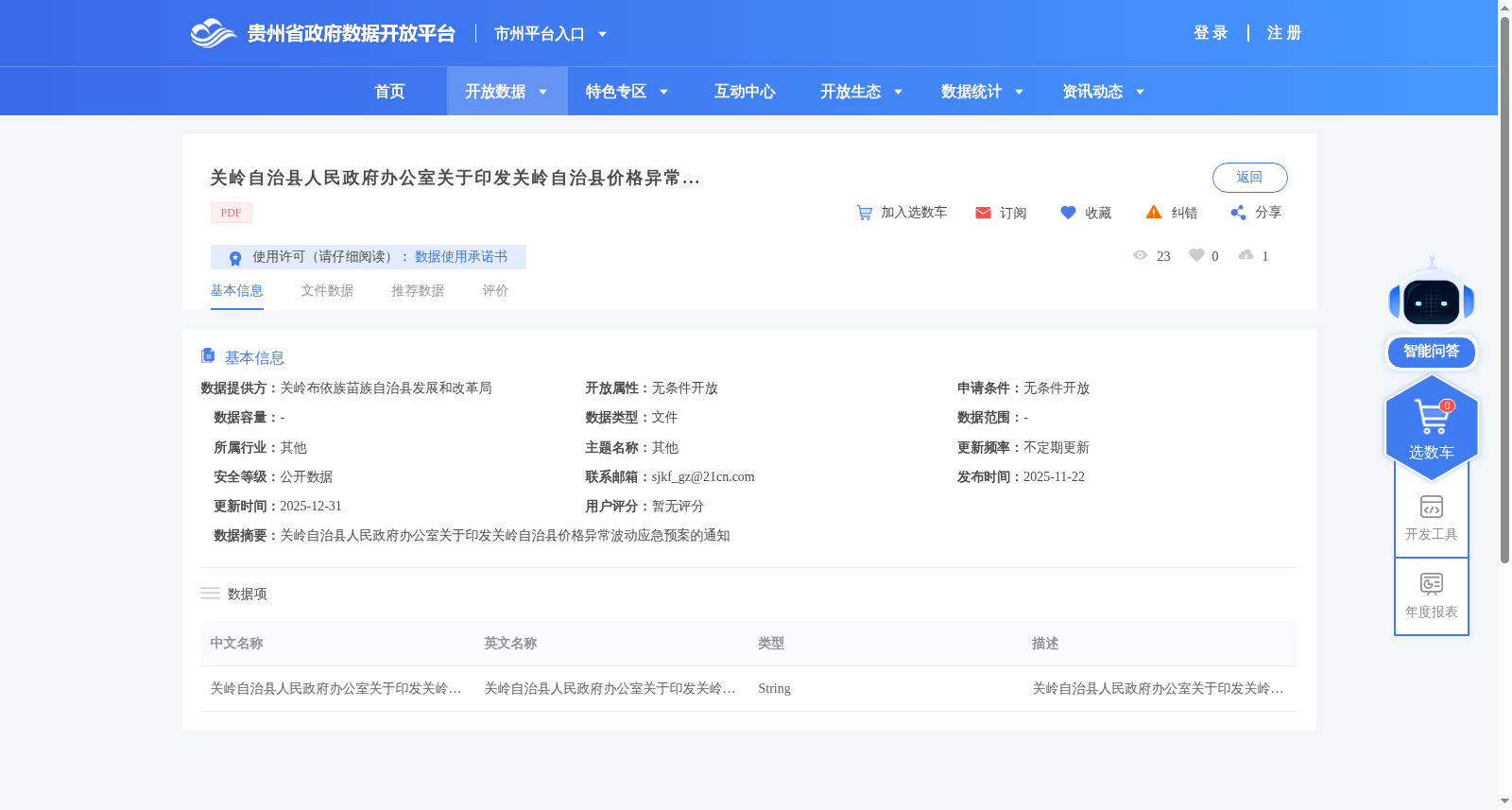1512x810 pixels.
Task: Click the 中文名称 column header
Action: coord(236,643)
